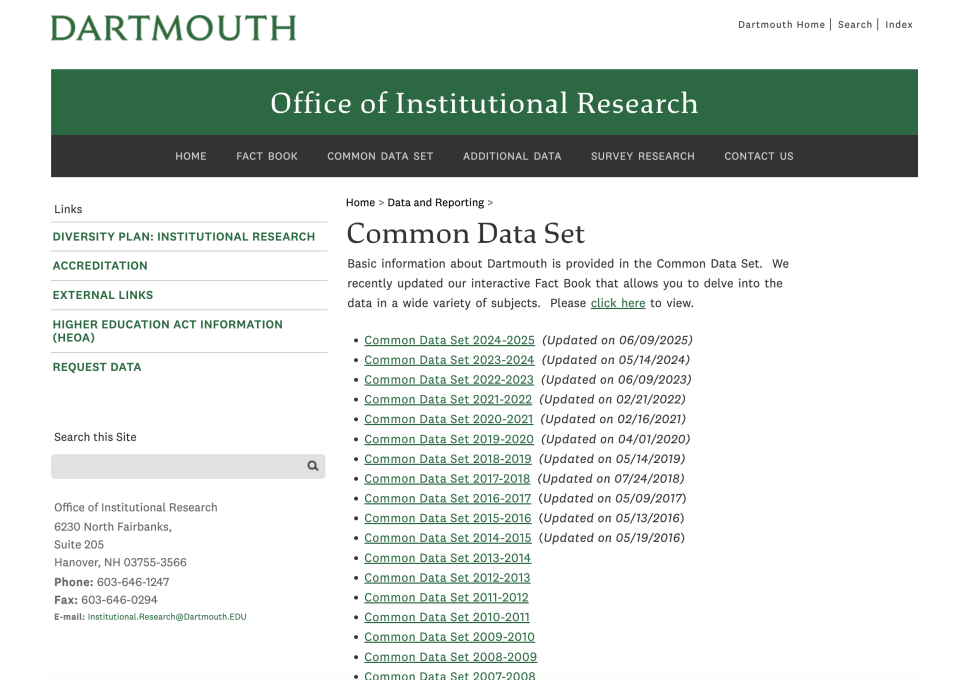Image resolution: width=966 pixels, height=680 pixels.
Task: Select Additional Data in navigation bar
Action: coord(512,156)
